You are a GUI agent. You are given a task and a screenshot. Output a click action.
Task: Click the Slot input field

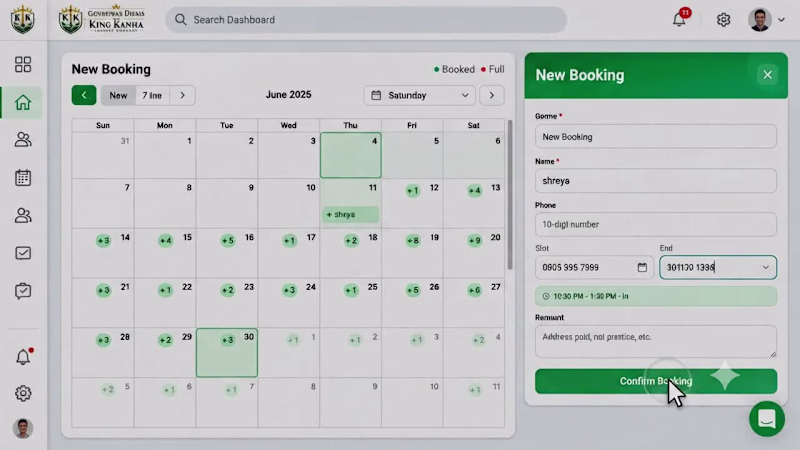(594, 267)
